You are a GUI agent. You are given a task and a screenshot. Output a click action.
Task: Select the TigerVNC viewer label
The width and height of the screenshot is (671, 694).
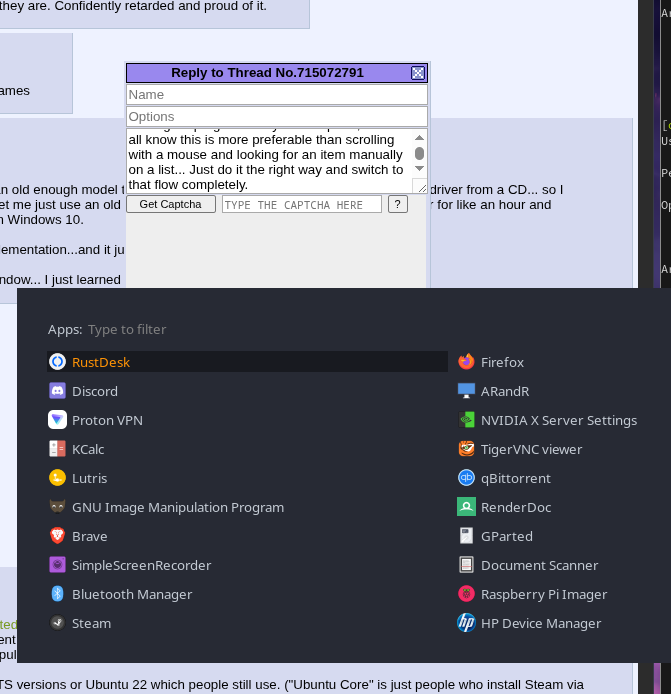point(532,449)
